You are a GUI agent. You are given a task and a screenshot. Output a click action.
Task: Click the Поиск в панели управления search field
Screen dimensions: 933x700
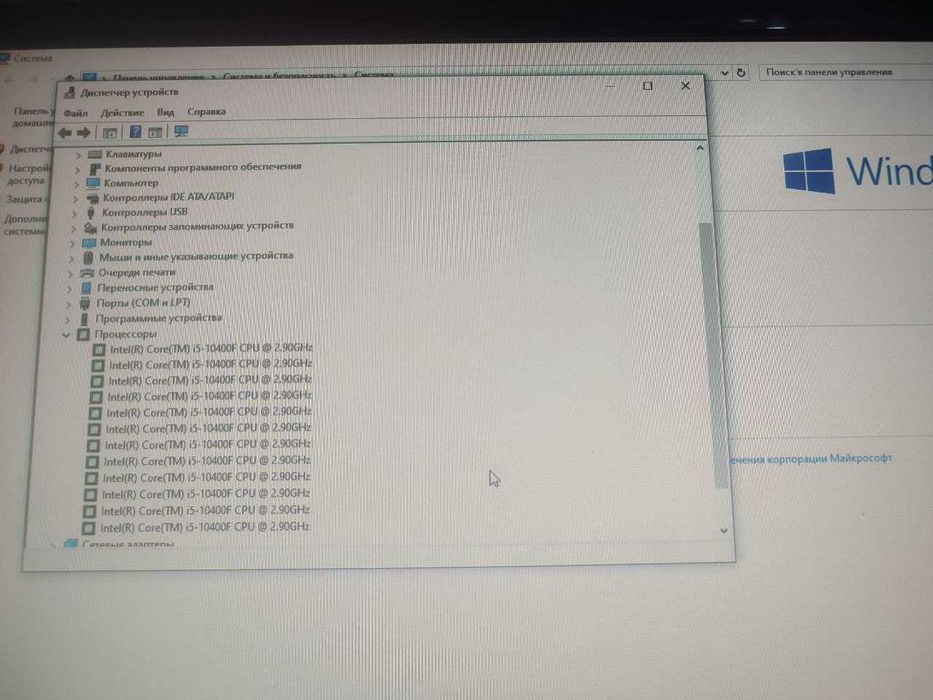(x=845, y=72)
